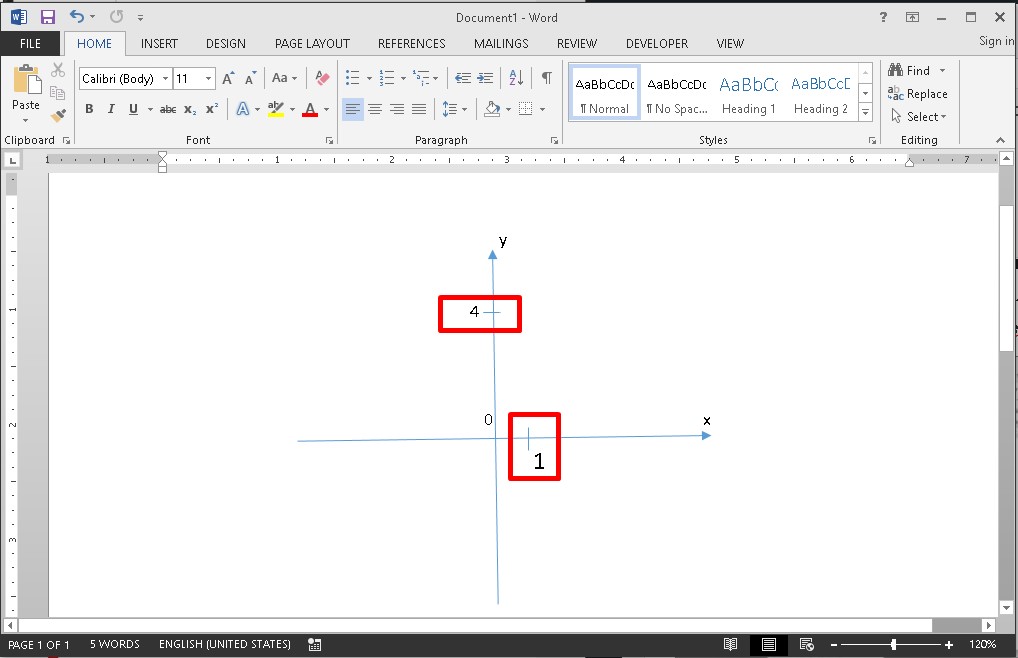Apply the Heading 1 style
This screenshot has height=658, width=1018.
pyautogui.click(x=748, y=95)
